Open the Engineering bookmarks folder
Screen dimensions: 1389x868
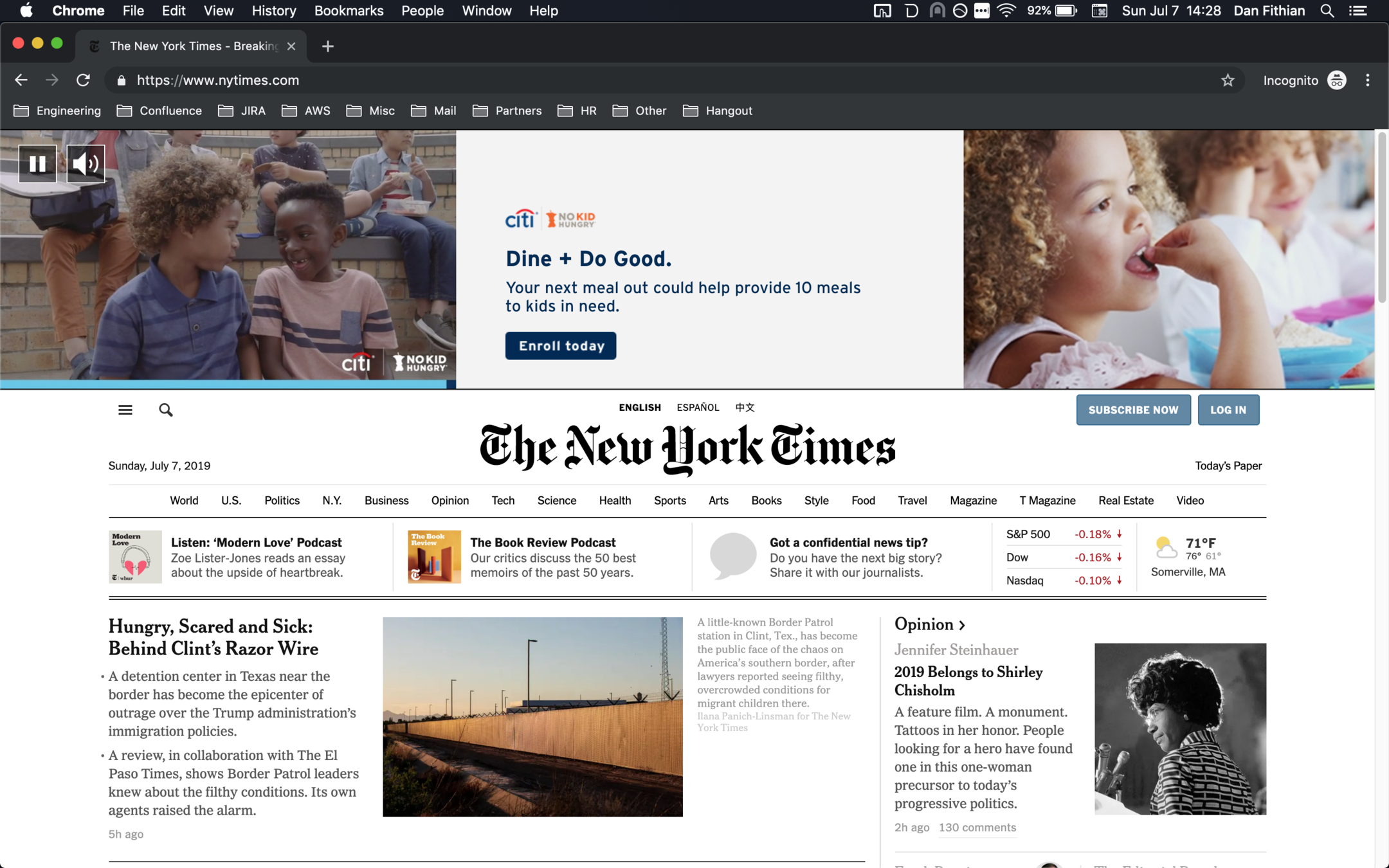click(x=57, y=111)
